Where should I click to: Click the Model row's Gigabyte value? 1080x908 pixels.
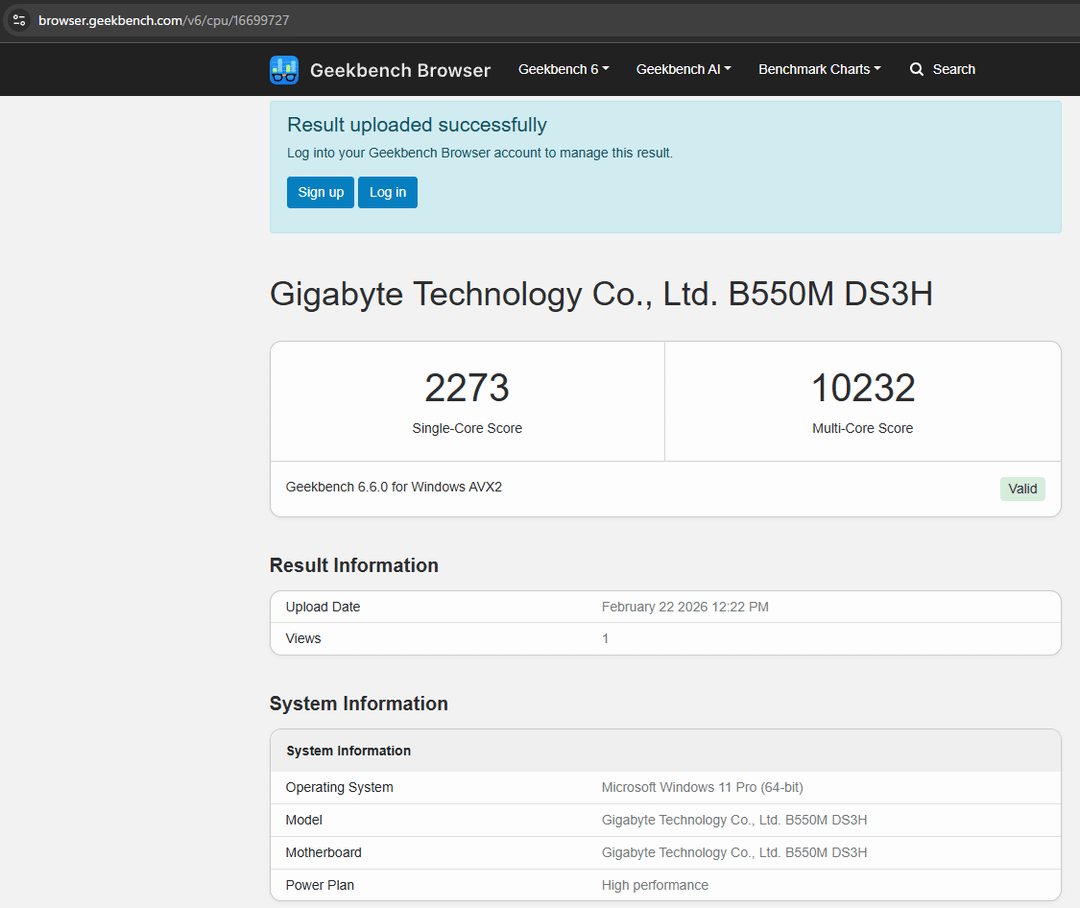[x=734, y=820]
